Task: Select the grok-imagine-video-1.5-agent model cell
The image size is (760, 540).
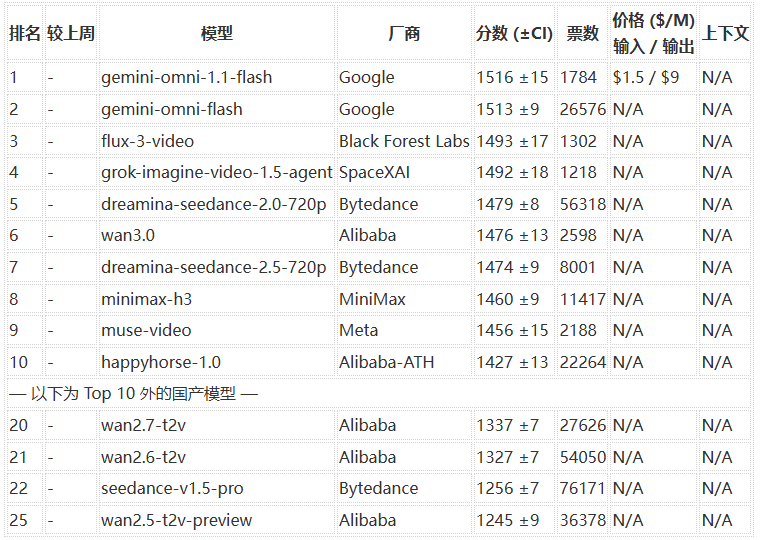Action: [x=217, y=173]
